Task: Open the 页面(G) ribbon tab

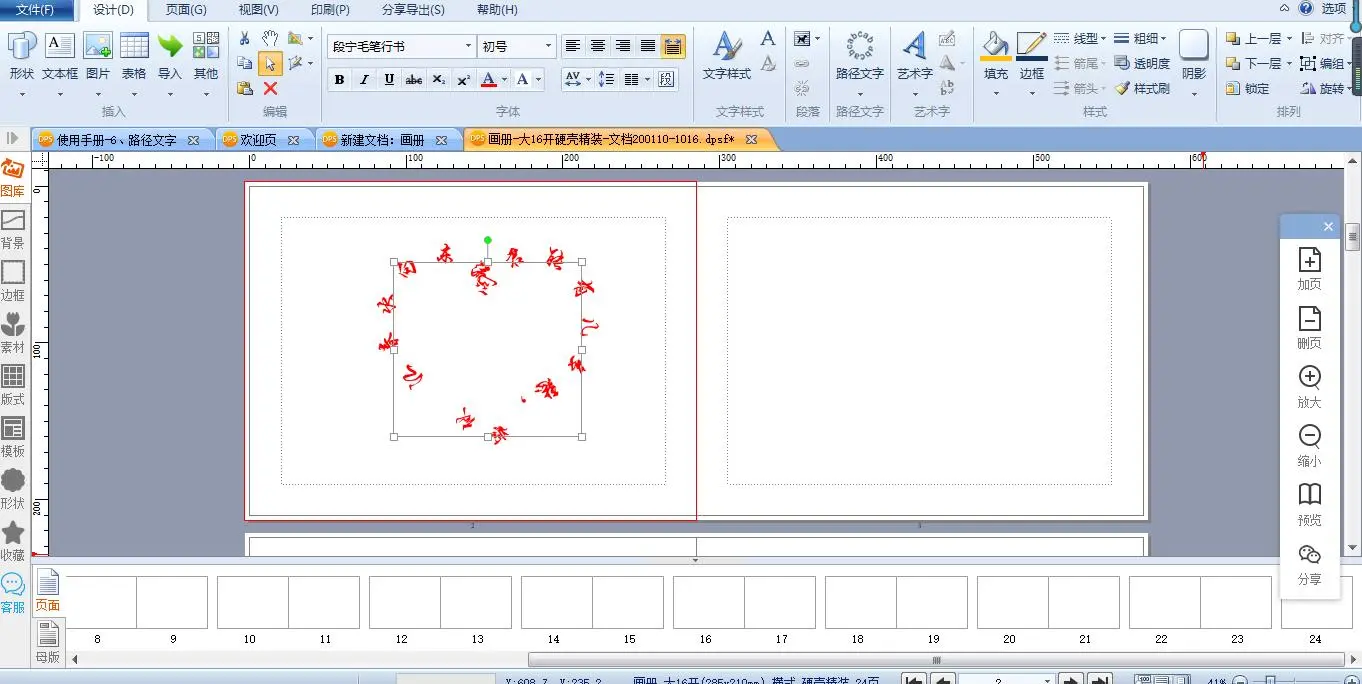Action: click(186, 10)
